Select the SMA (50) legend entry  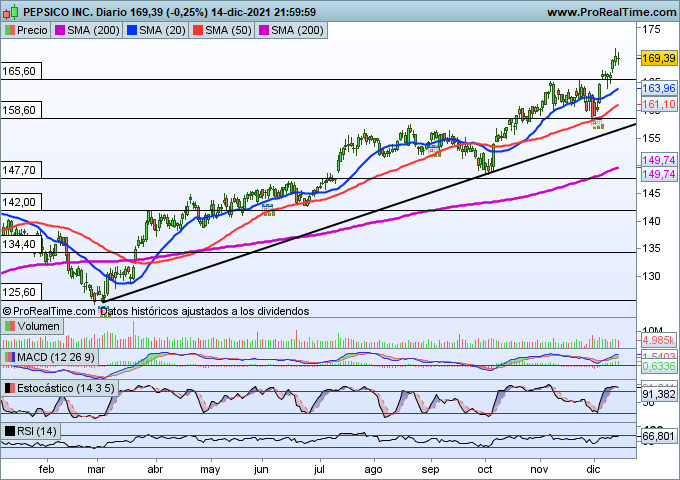pyautogui.click(x=222, y=30)
